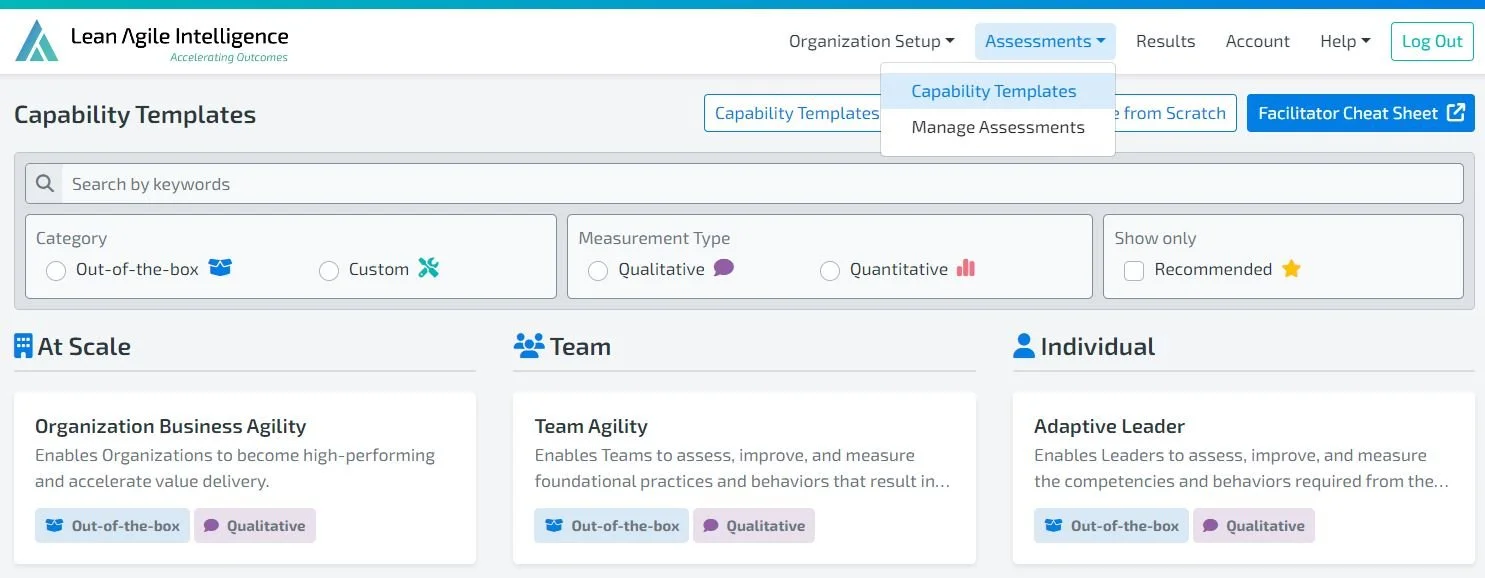The width and height of the screenshot is (1485, 578).
Task: Click the Category filter label
Action: point(71,238)
